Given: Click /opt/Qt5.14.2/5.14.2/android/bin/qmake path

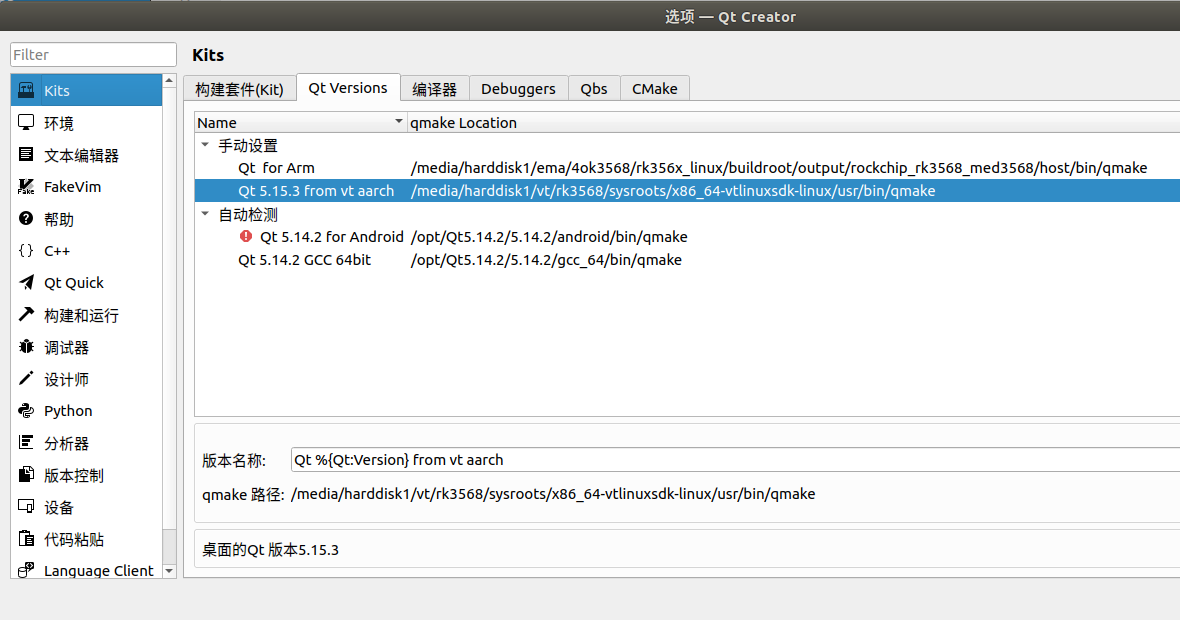Looking at the screenshot, I should click(x=549, y=237).
